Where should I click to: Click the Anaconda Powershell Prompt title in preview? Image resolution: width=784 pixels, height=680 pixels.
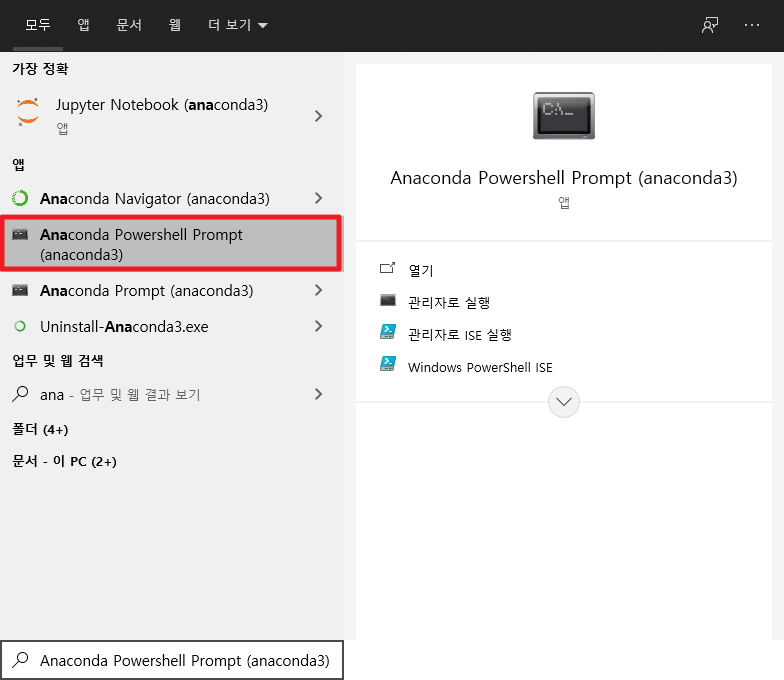pyautogui.click(x=564, y=178)
